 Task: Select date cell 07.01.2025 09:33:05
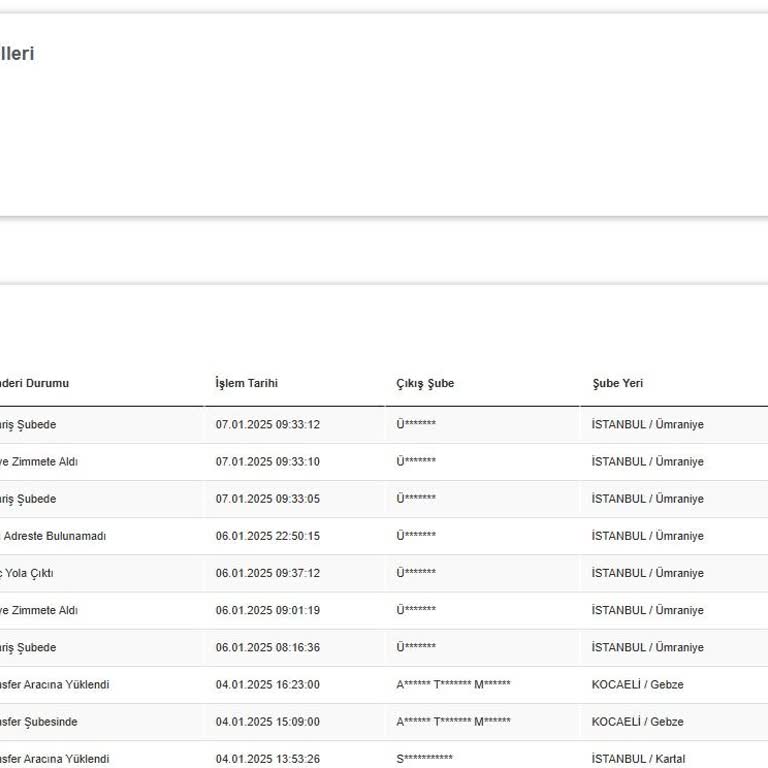click(x=268, y=499)
